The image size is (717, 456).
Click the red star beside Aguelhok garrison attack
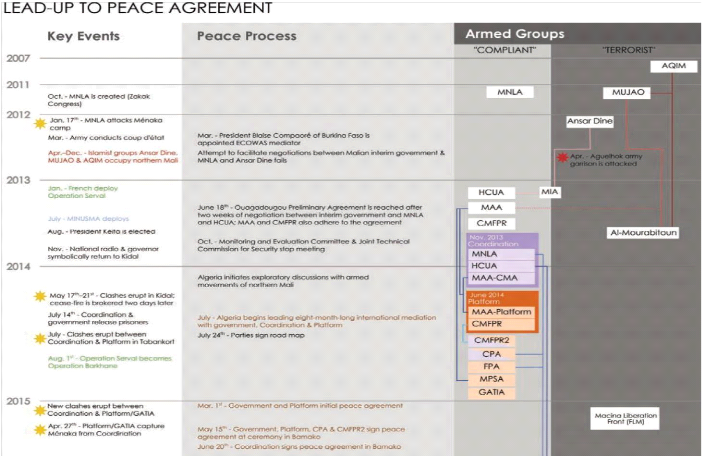[562, 158]
